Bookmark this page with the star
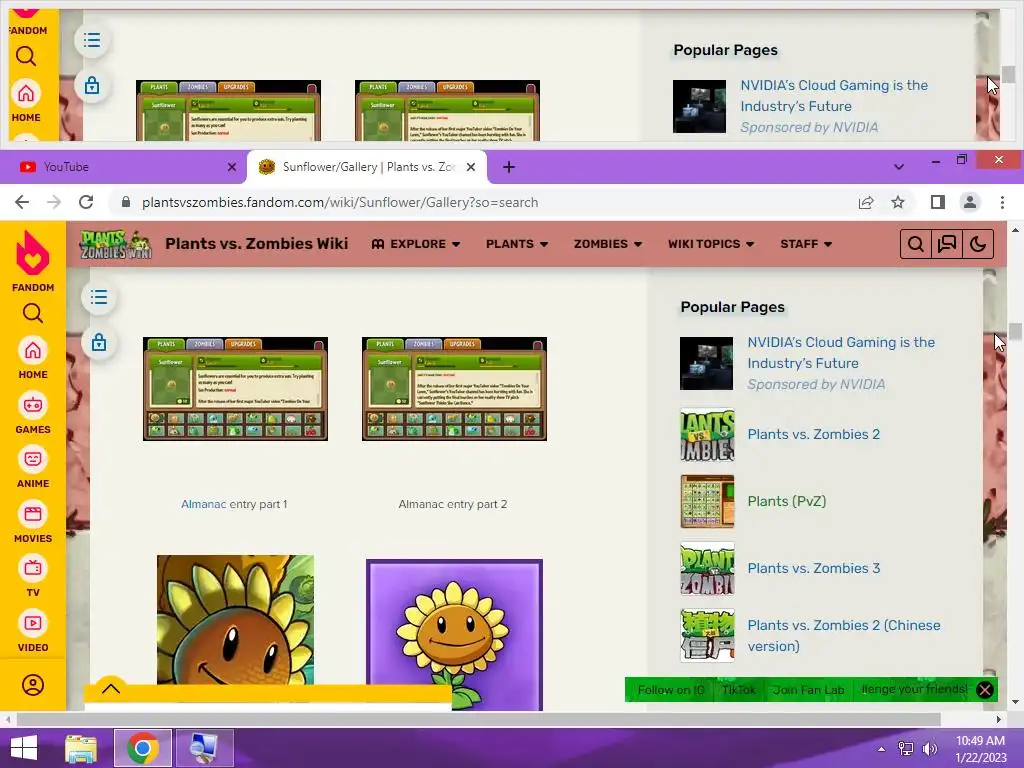Viewport: 1024px width, 768px height. click(898, 202)
